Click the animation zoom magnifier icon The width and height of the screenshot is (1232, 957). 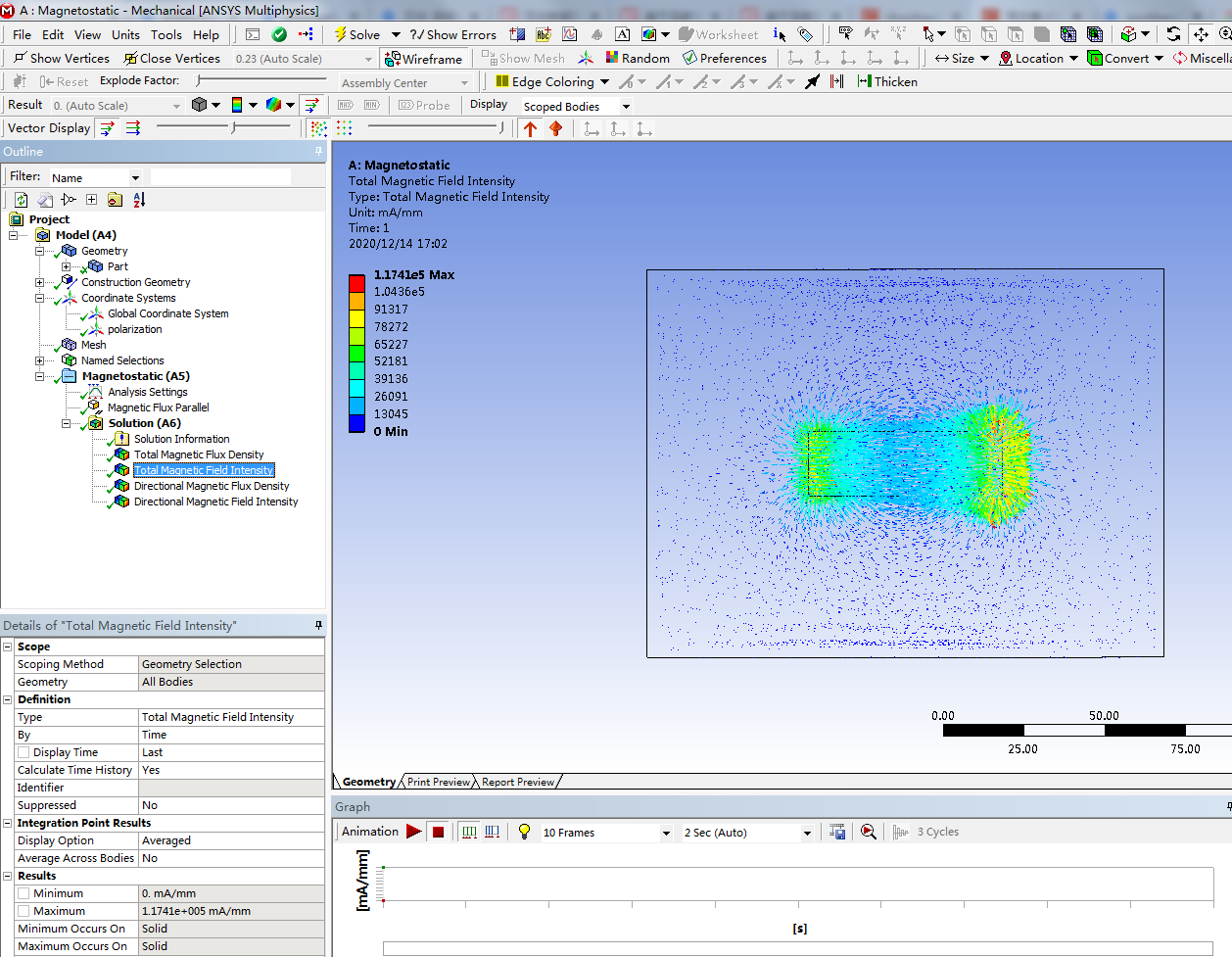pyautogui.click(x=869, y=832)
